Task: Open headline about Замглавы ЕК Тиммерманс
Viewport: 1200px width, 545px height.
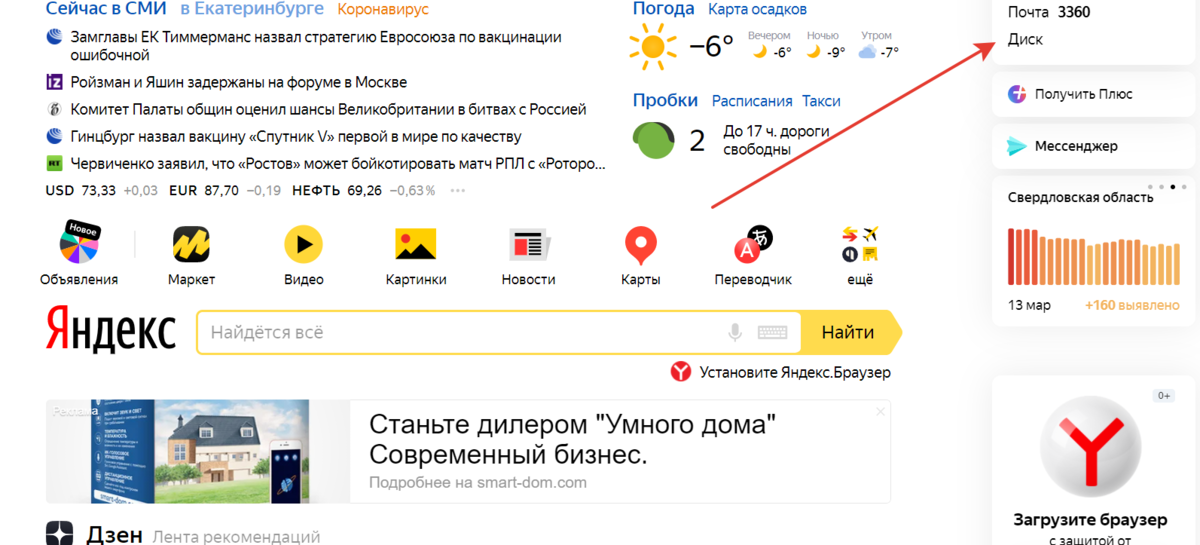Action: [x=316, y=46]
